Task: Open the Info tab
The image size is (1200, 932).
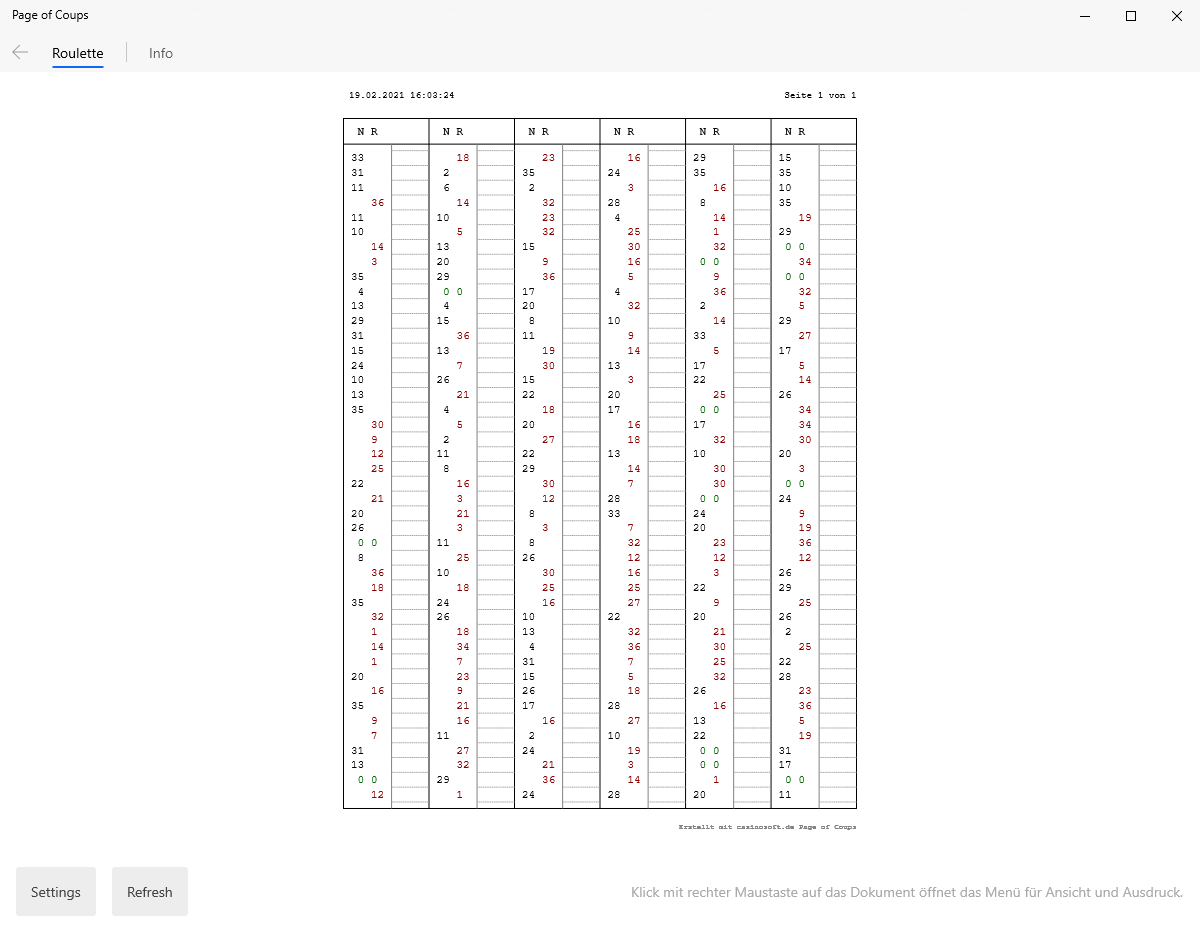Action: click(x=161, y=53)
